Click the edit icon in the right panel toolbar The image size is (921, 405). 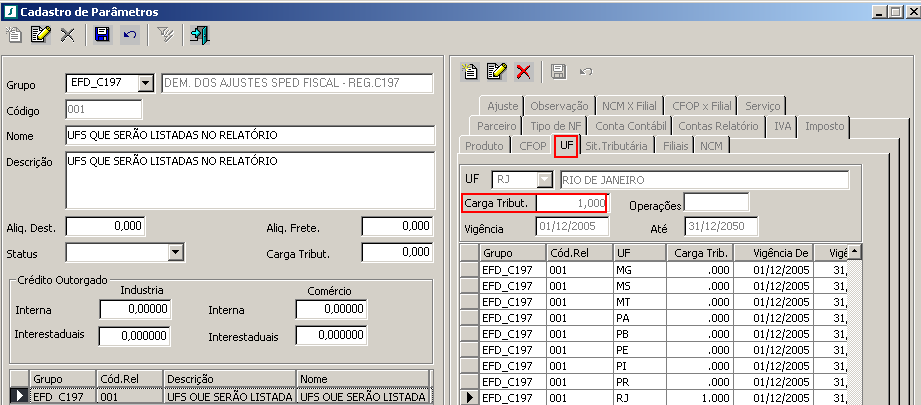pos(497,71)
